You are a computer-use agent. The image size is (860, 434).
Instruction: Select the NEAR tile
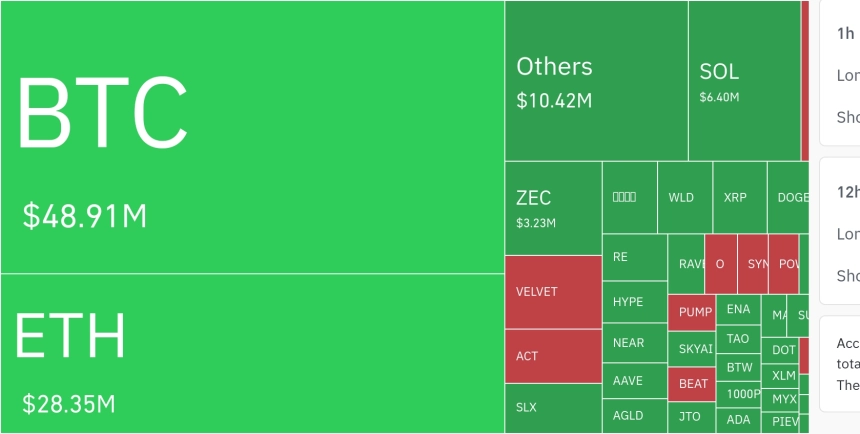pyautogui.click(x=635, y=343)
